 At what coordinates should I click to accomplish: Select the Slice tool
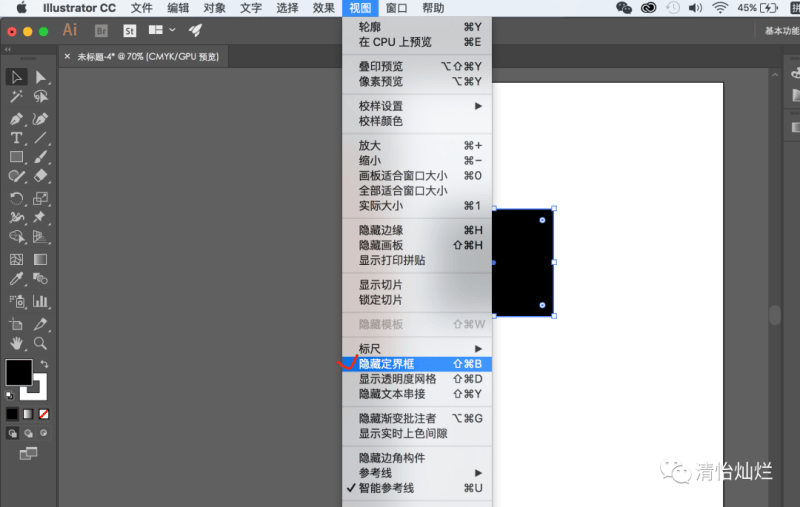tap(40, 324)
